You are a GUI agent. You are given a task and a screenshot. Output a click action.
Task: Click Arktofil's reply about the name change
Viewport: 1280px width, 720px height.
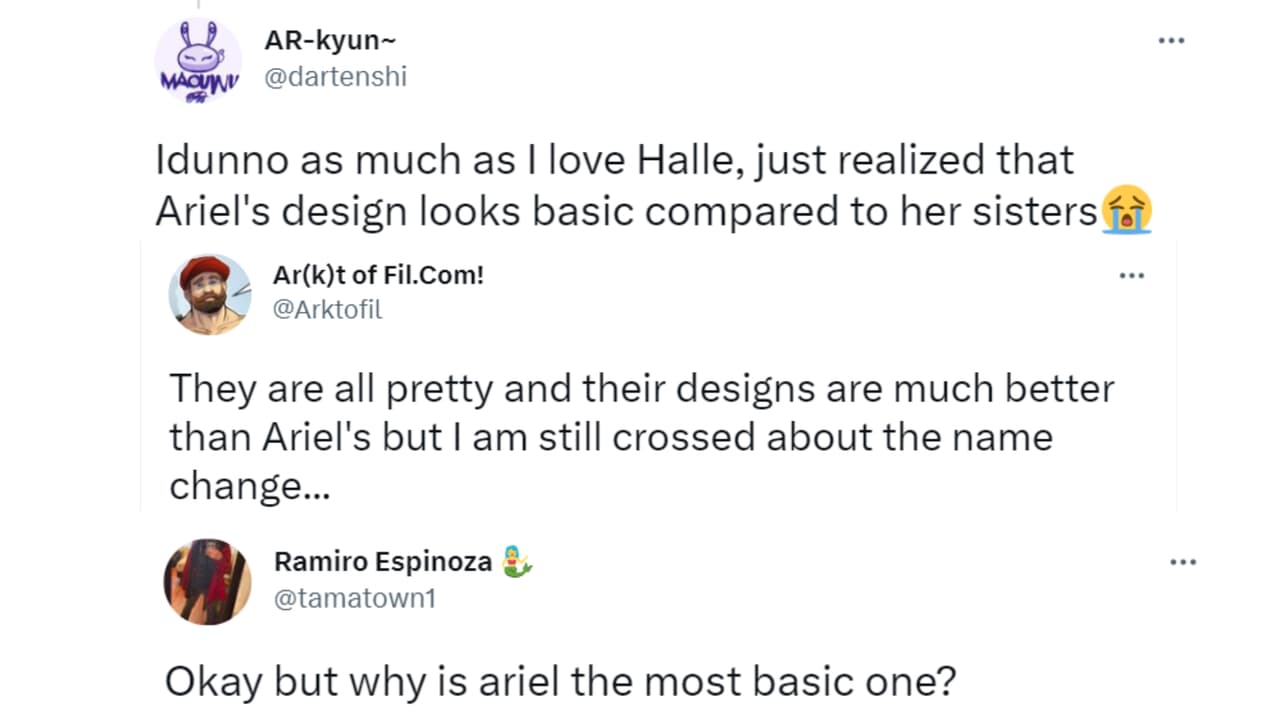[641, 437]
